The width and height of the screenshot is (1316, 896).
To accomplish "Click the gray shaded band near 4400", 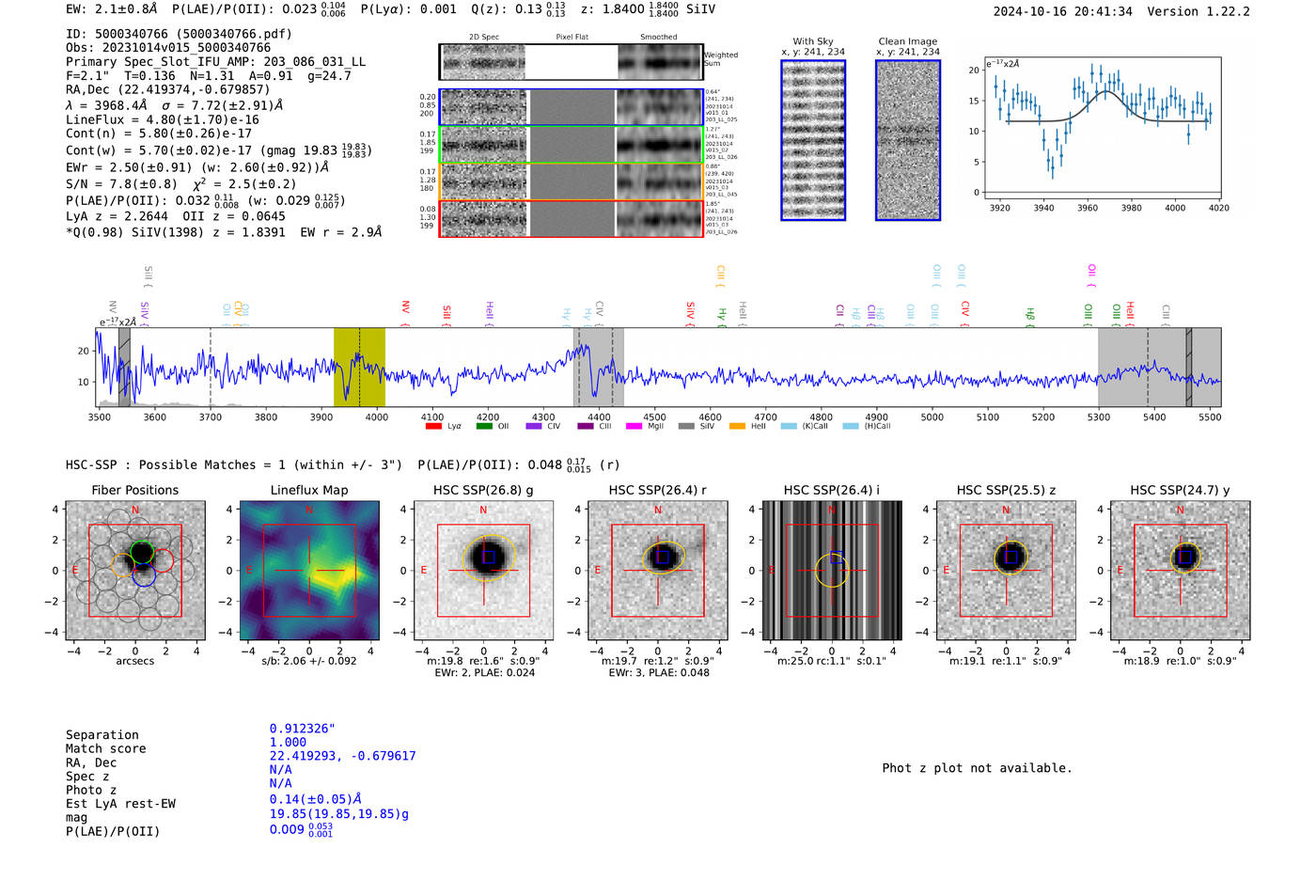I will point(599,367).
